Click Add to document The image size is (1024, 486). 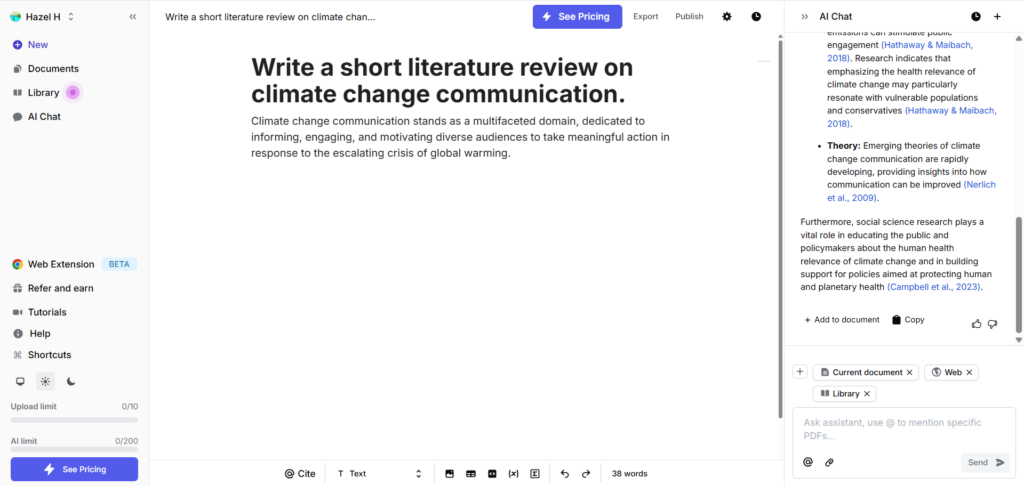point(842,320)
